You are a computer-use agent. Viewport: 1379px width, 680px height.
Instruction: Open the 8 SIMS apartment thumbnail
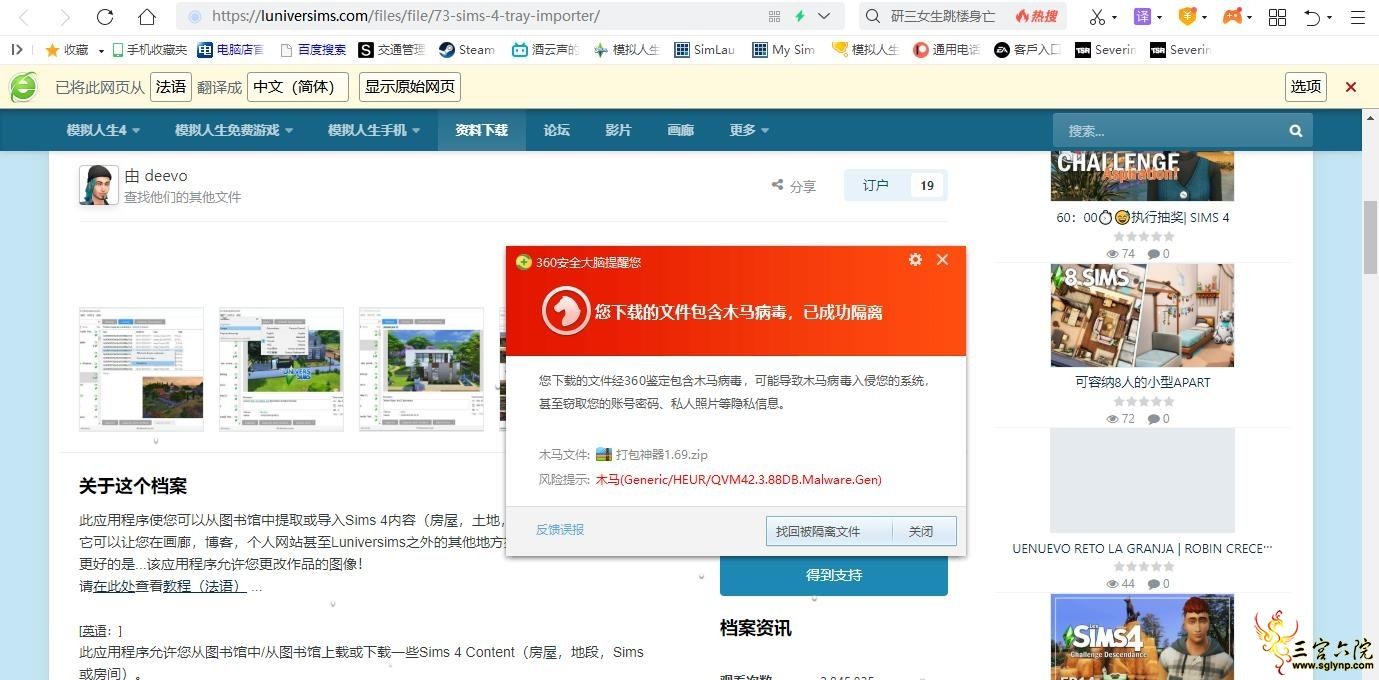pyautogui.click(x=1142, y=316)
